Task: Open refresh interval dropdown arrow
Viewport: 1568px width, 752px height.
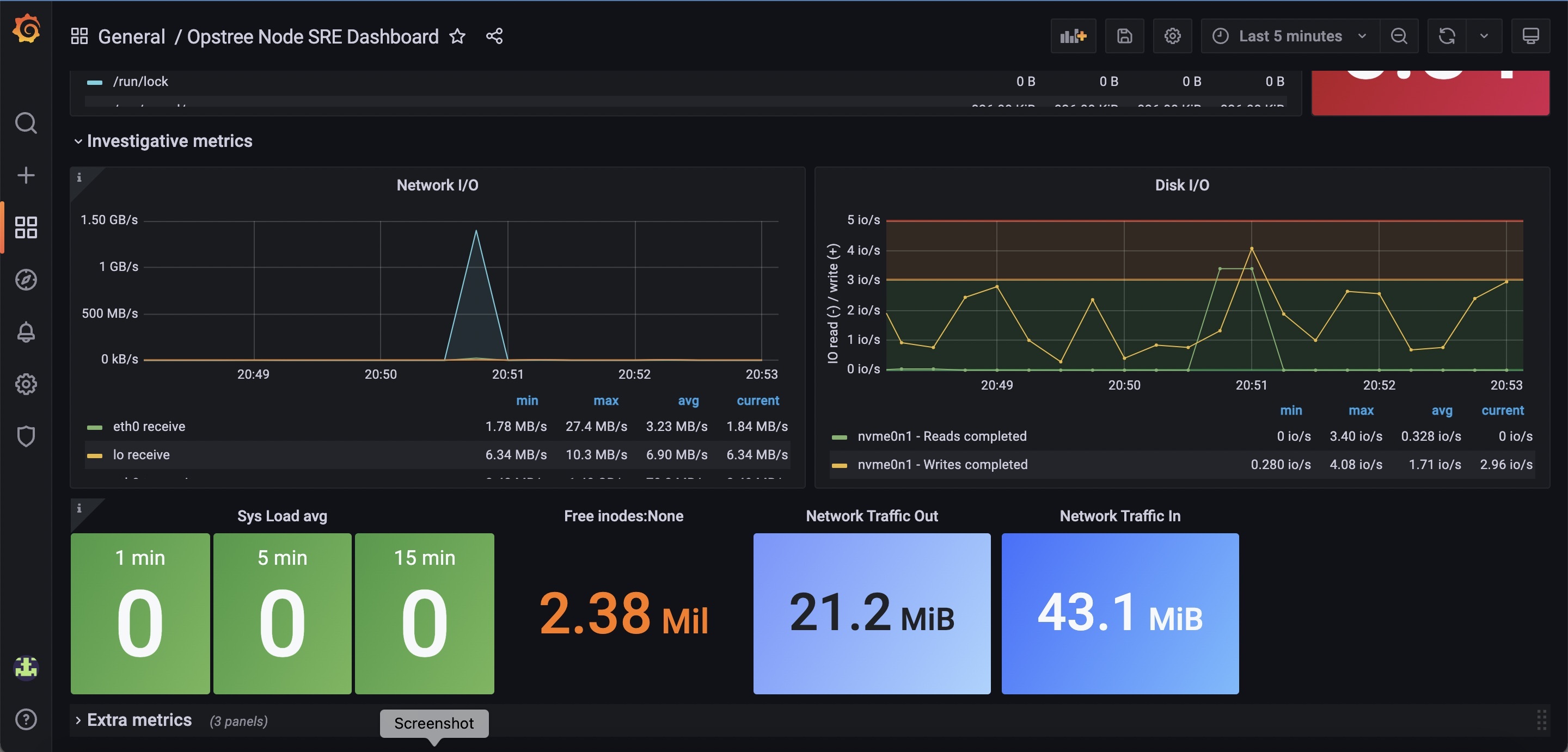Action: (x=1484, y=36)
